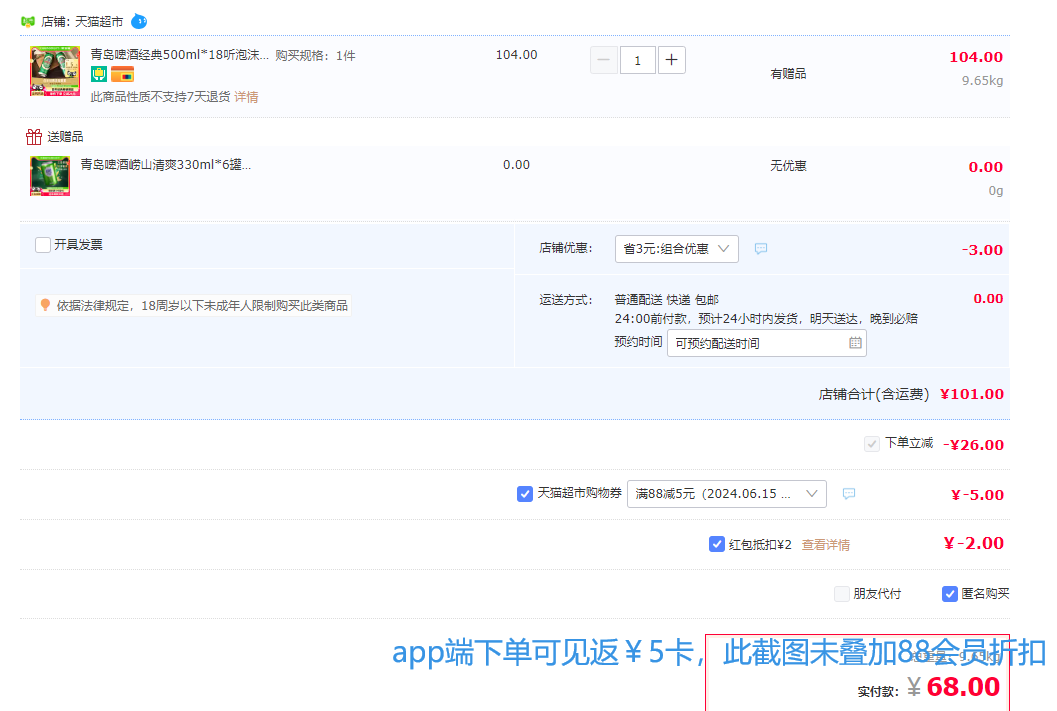
Task: Tick the 开具发票 checkbox
Action: 42,245
